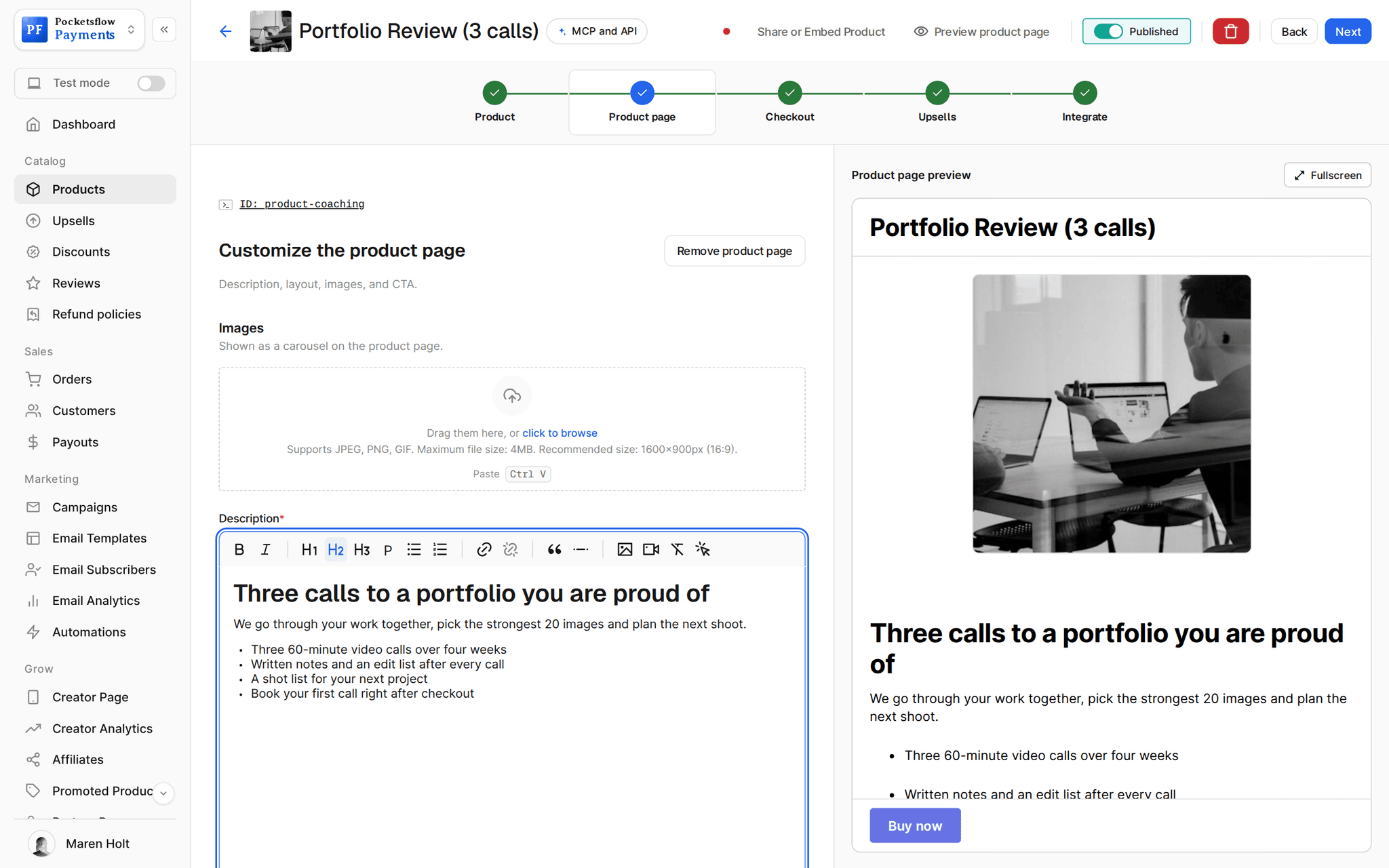The width and height of the screenshot is (1389, 868).
Task: Toggle italic formatting in description editor
Action: (x=265, y=549)
